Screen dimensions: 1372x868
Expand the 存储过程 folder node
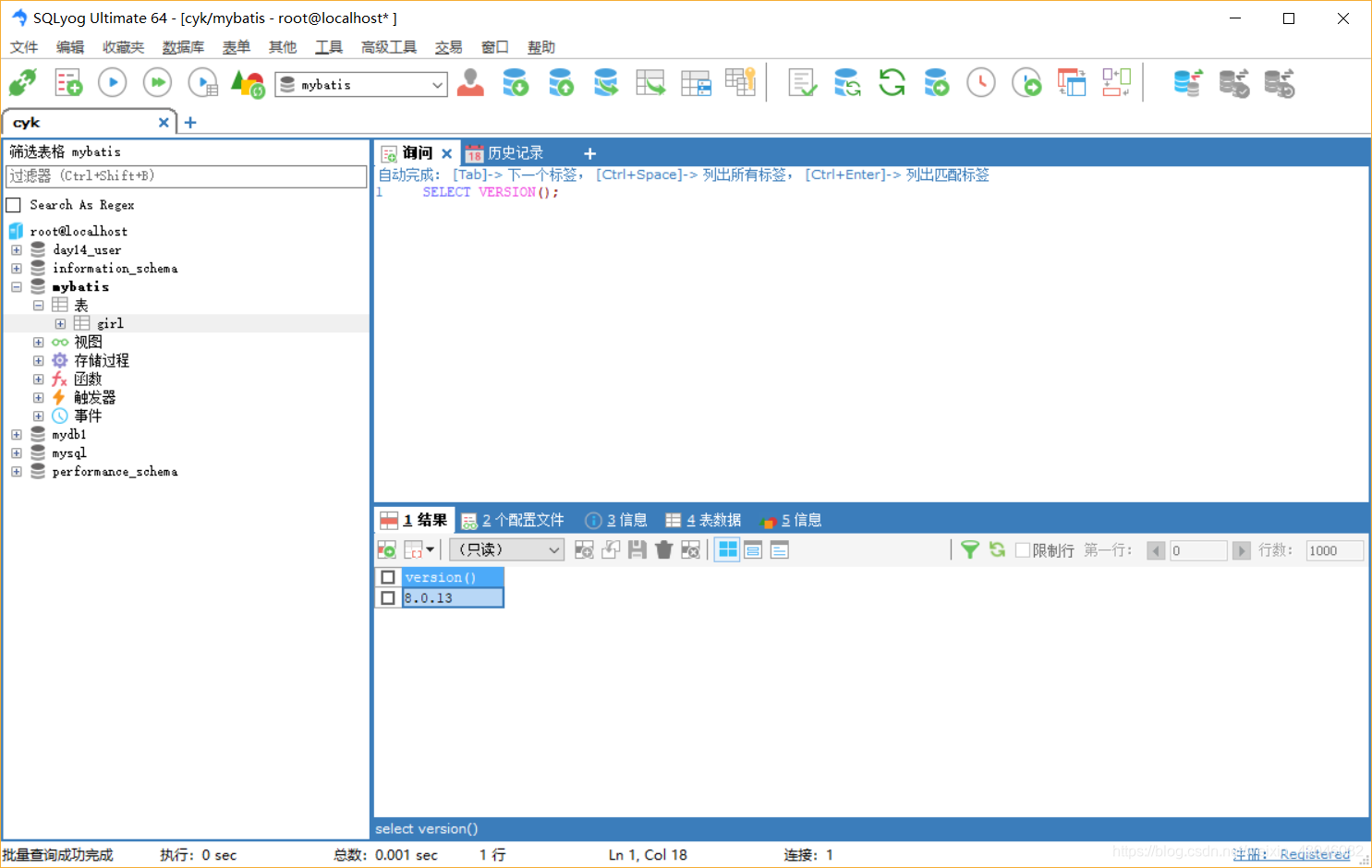point(39,361)
